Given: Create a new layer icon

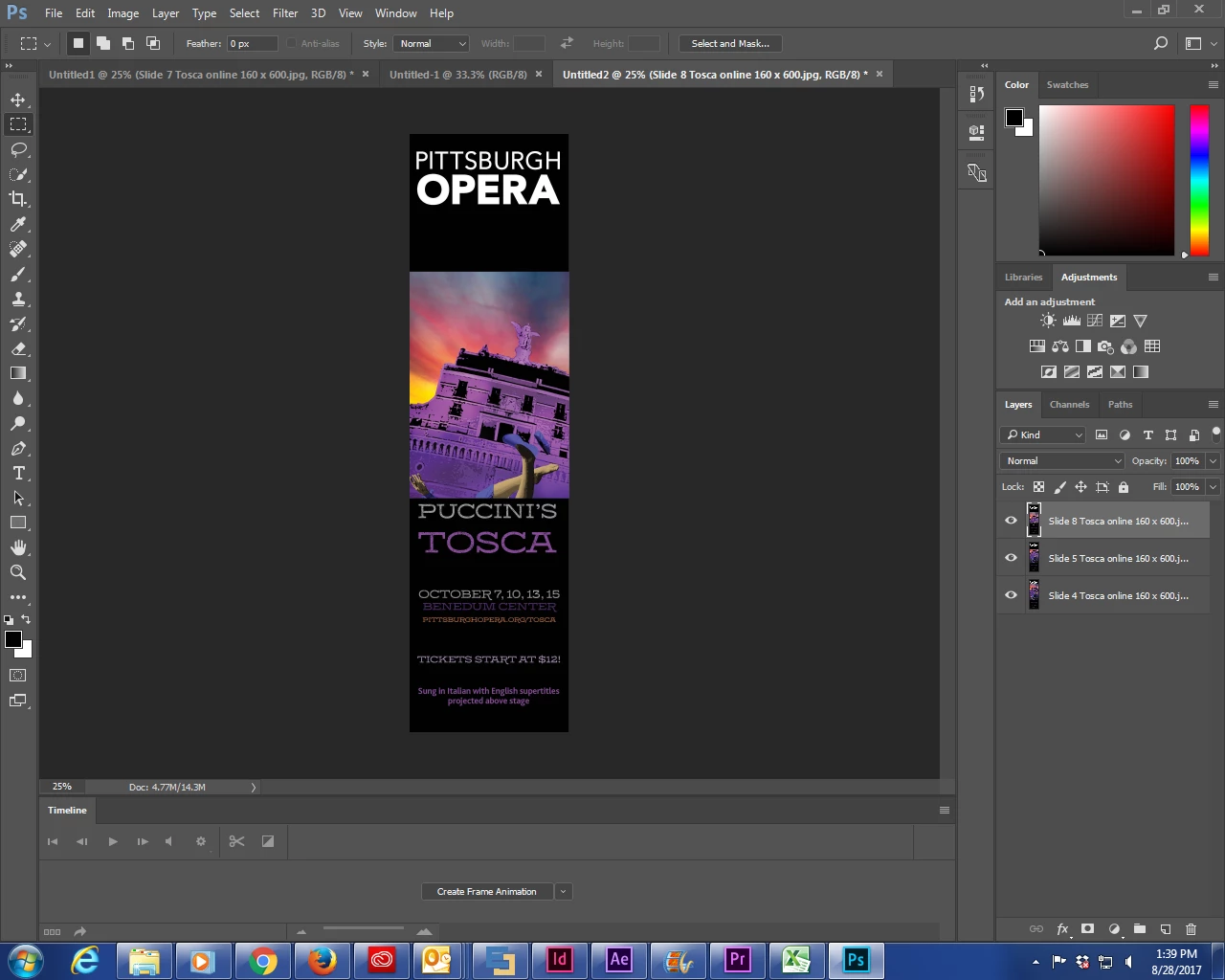Looking at the screenshot, I should (x=1166, y=928).
